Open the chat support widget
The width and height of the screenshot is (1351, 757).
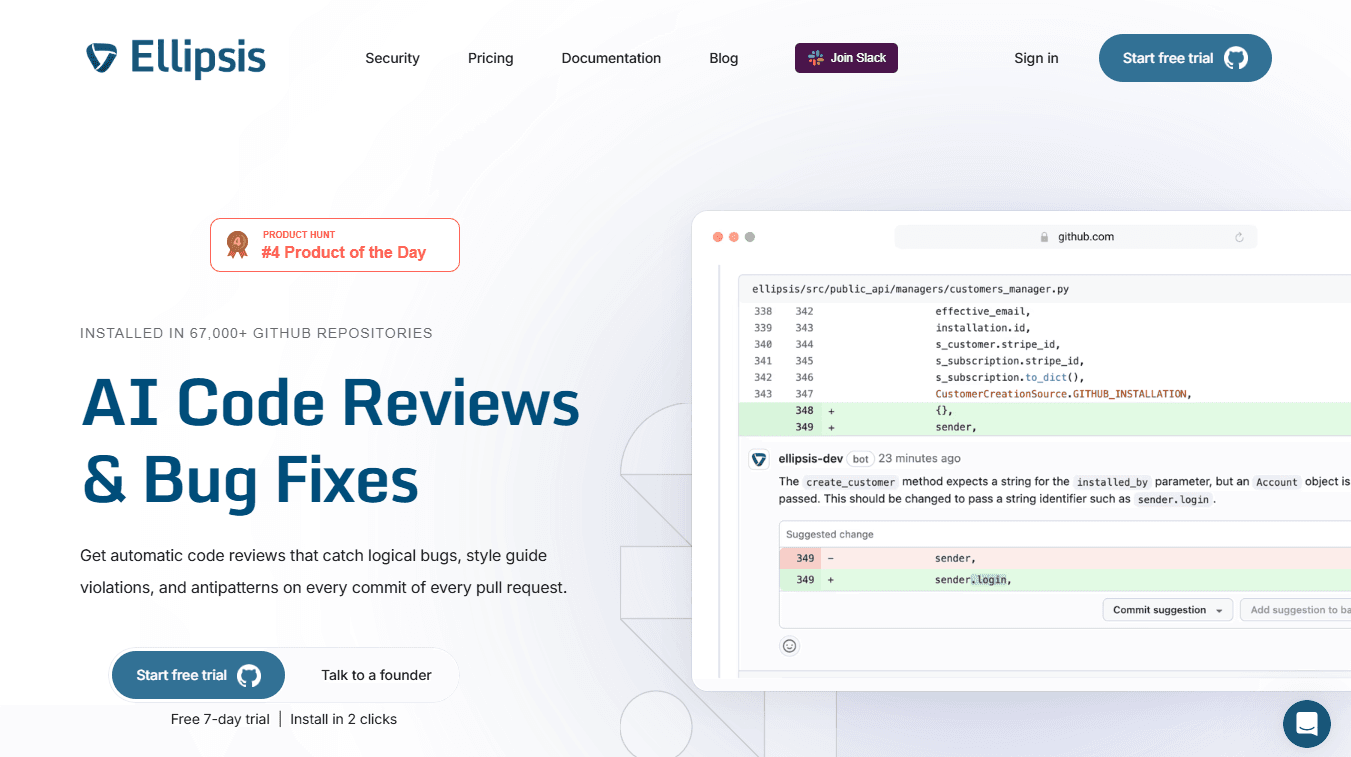(1306, 724)
